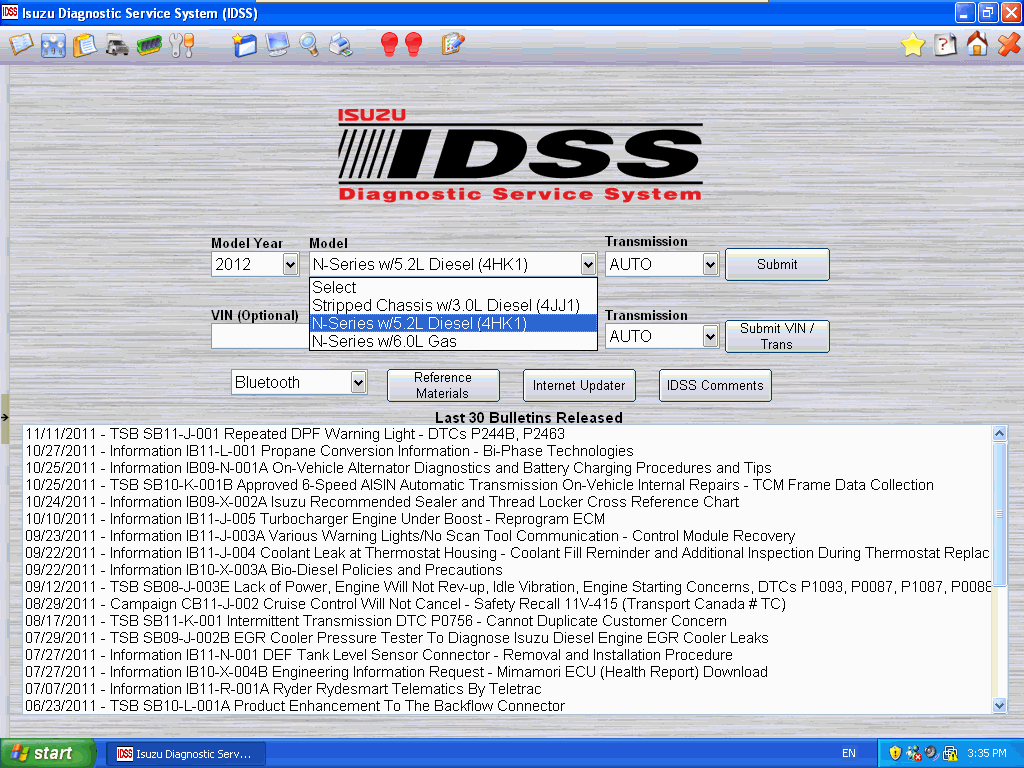Open the wrench and screwdriver tools icon
1024x768 pixels.
click(x=181, y=45)
